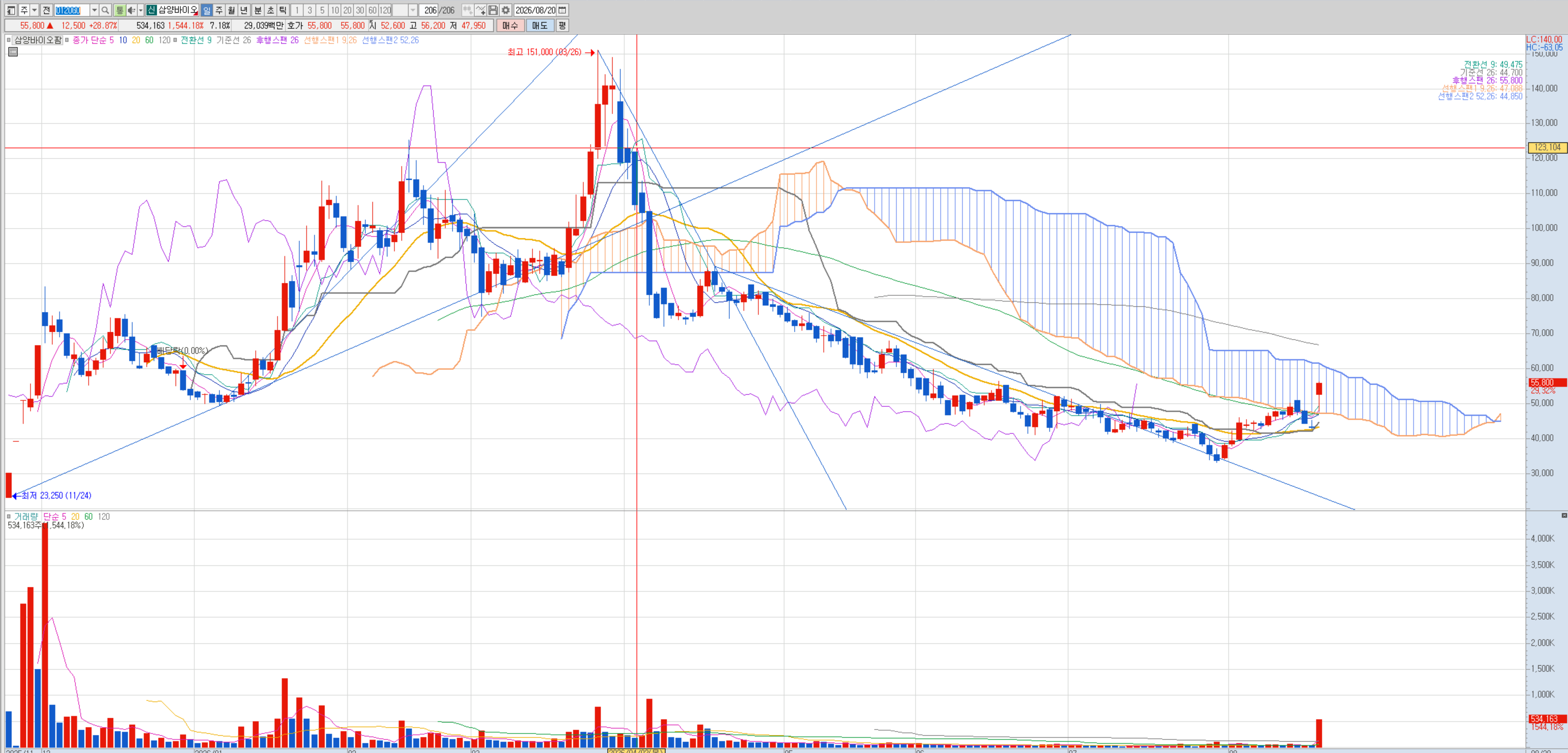The image size is (1568, 753).
Task: Click the stock code input field
Action: point(72,11)
